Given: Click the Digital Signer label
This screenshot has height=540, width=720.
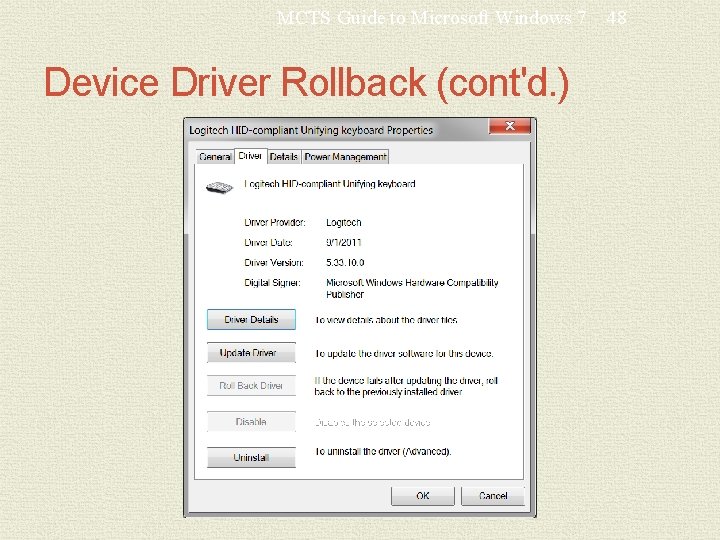Looking at the screenshot, I should pos(272,283).
